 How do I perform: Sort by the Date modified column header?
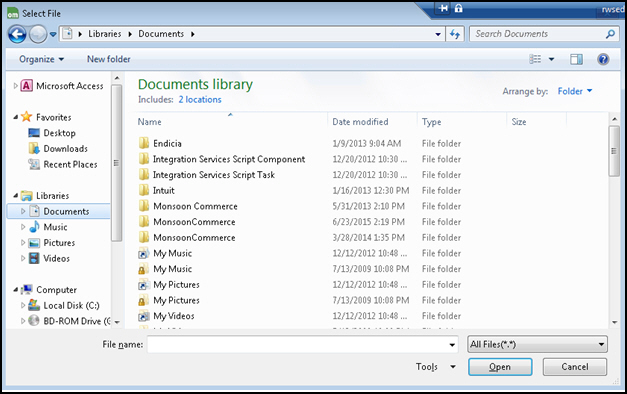coord(360,122)
